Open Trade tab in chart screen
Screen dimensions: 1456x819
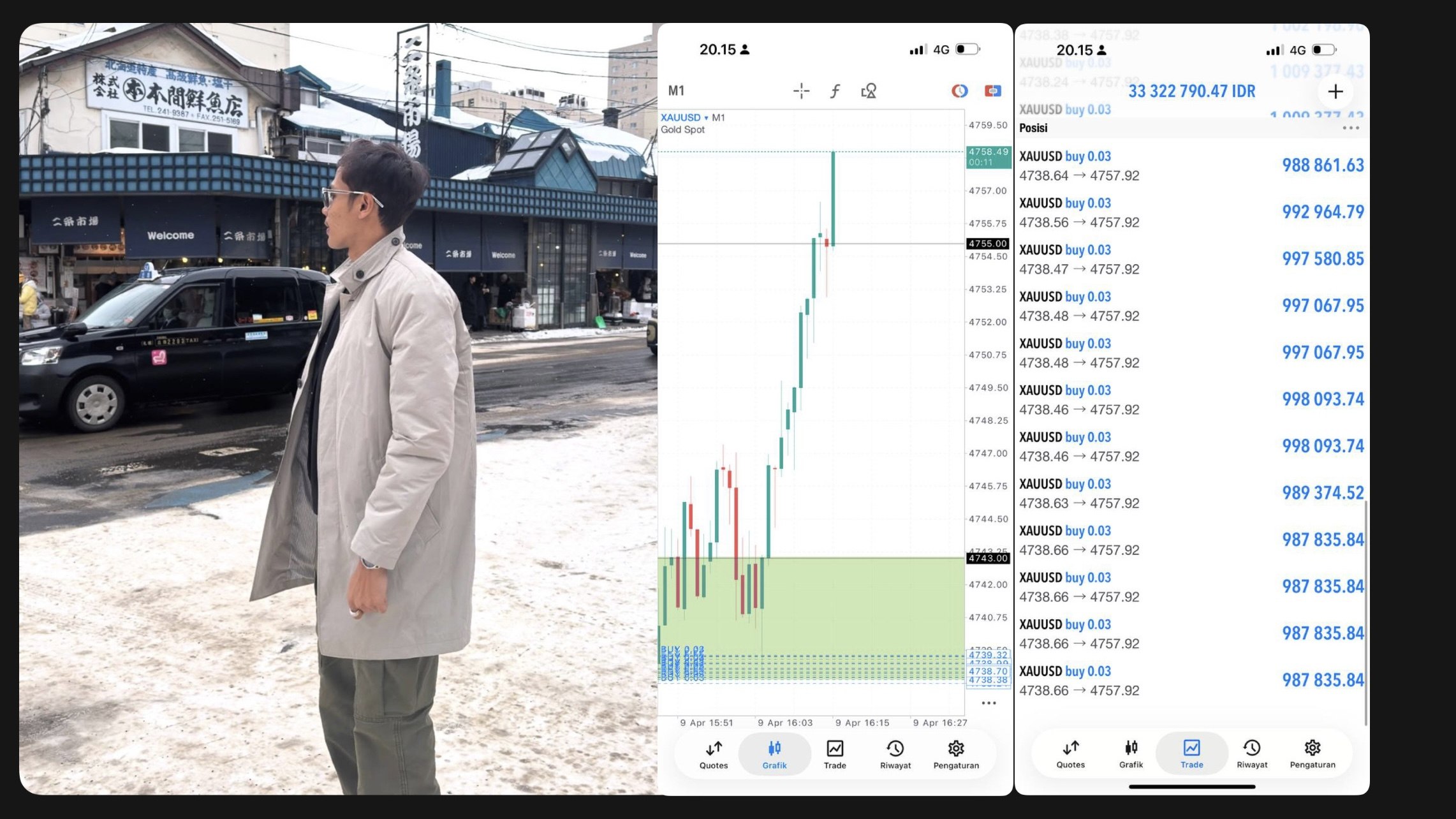point(835,755)
